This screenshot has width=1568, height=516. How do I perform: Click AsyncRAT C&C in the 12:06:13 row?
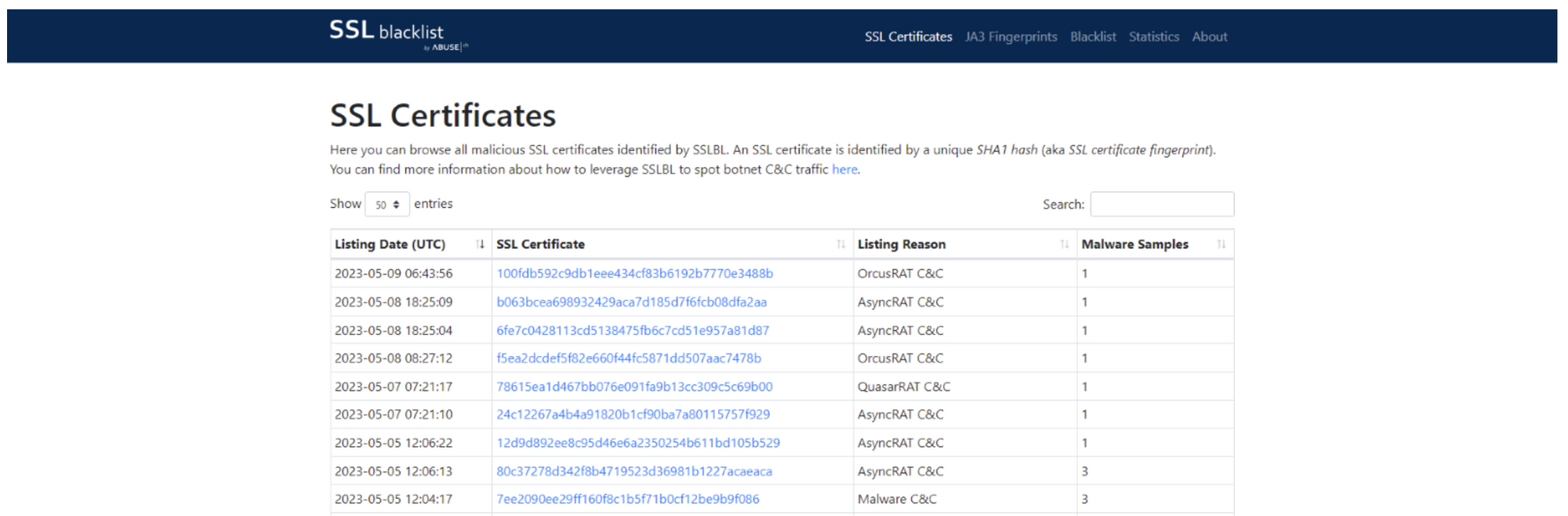[x=901, y=471]
